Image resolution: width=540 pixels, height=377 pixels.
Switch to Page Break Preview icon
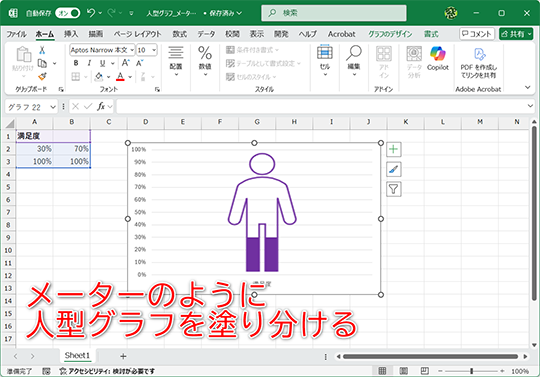click(424, 371)
